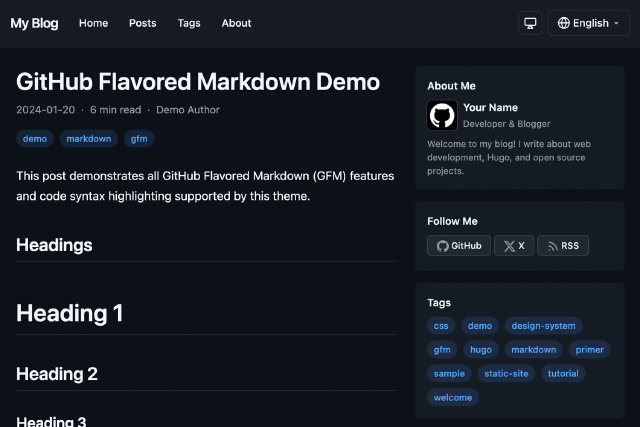The width and height of the screenshot is (640, 427).
Task: Select the markdown tag under the post title
Action: (89, 139)
